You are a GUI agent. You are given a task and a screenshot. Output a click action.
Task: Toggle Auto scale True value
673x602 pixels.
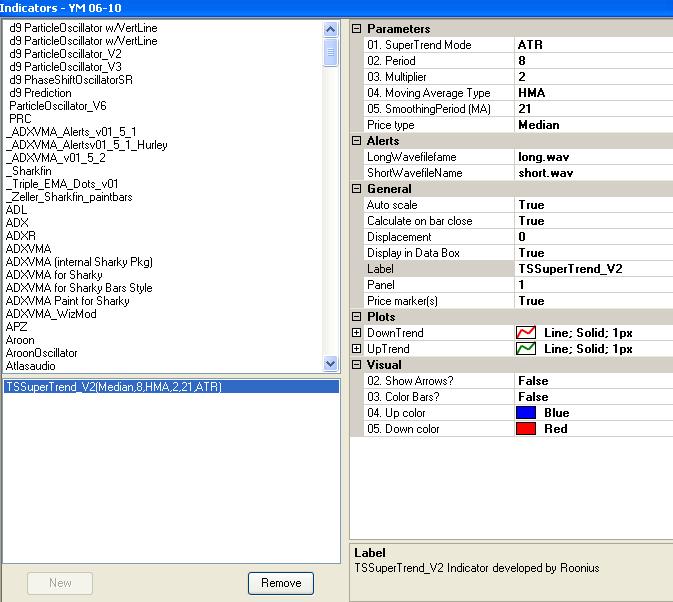(594, 205)
